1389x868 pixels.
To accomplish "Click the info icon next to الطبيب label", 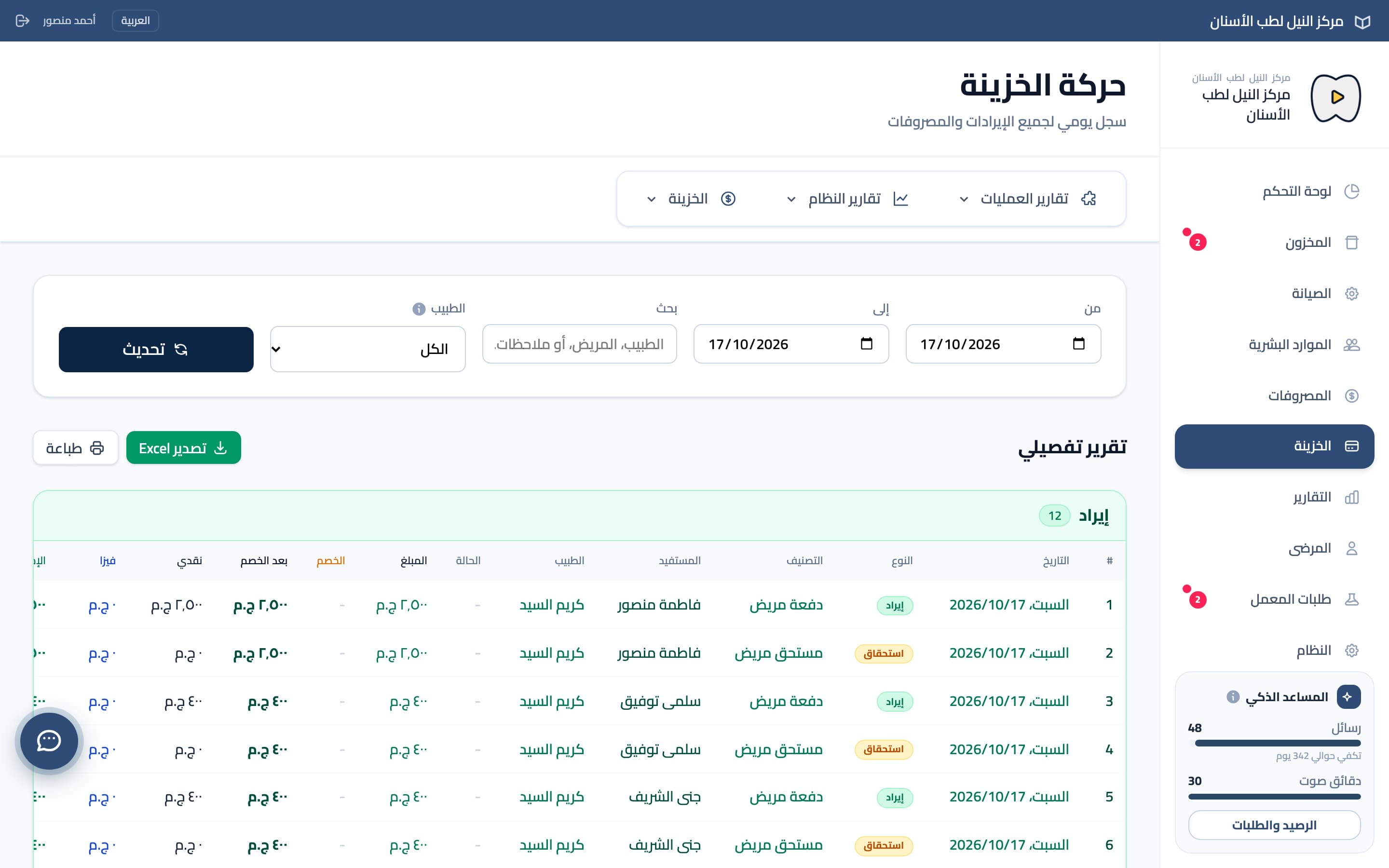I will (x=419, y=309).
